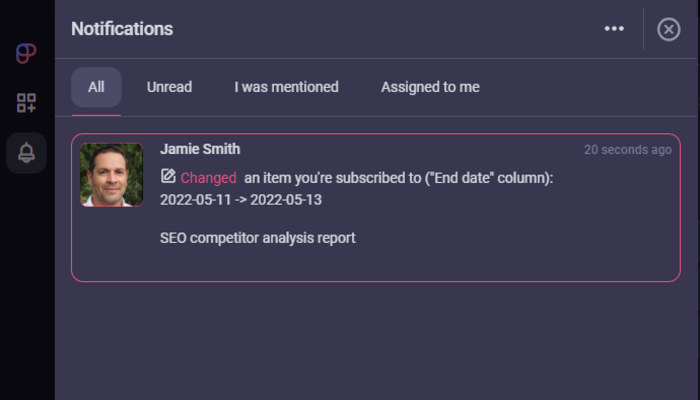This screenshot has height=400, width=700.
Task: Click the Notifications panel title
Action: click(x=122, y=29)
